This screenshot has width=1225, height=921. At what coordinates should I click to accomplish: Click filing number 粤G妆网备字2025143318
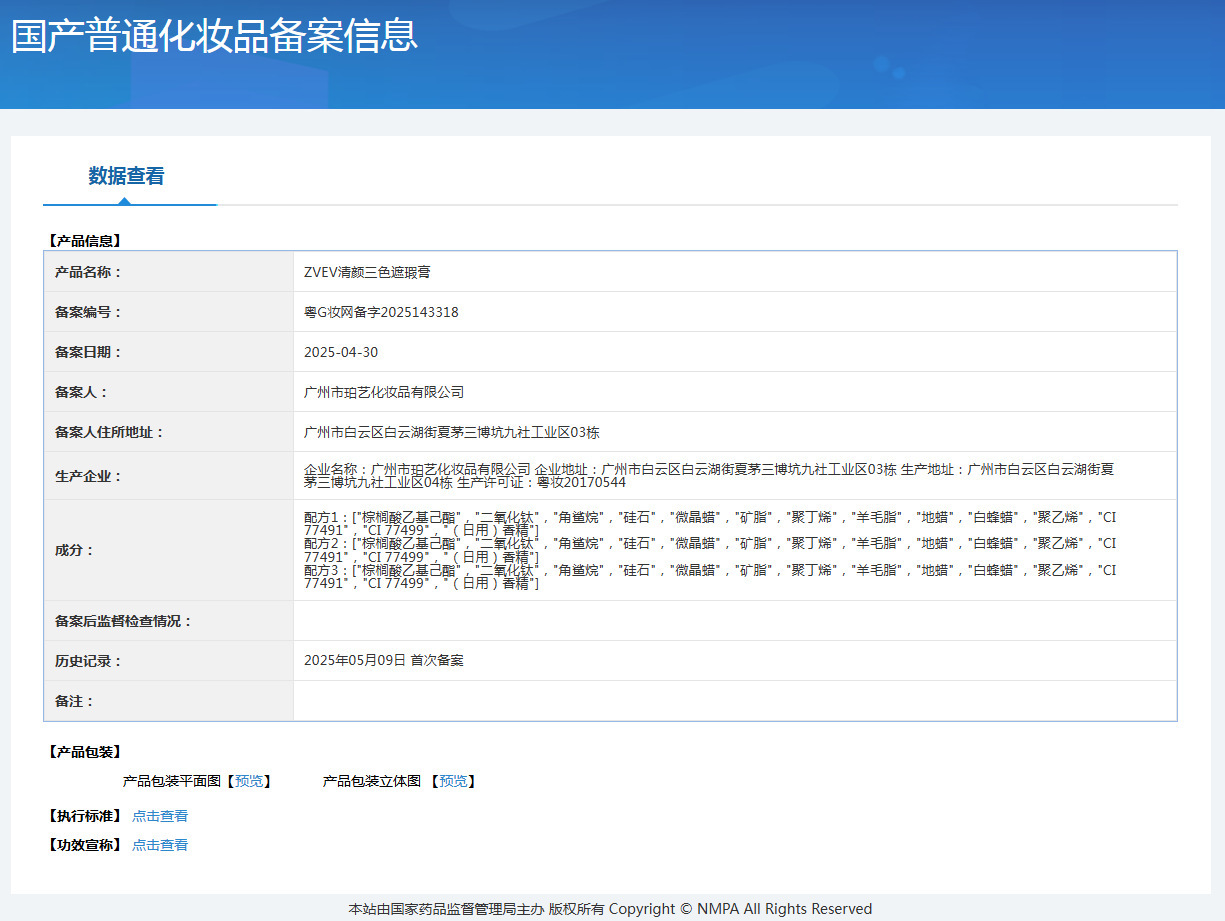pyautogui.click(x=381, y=312)
